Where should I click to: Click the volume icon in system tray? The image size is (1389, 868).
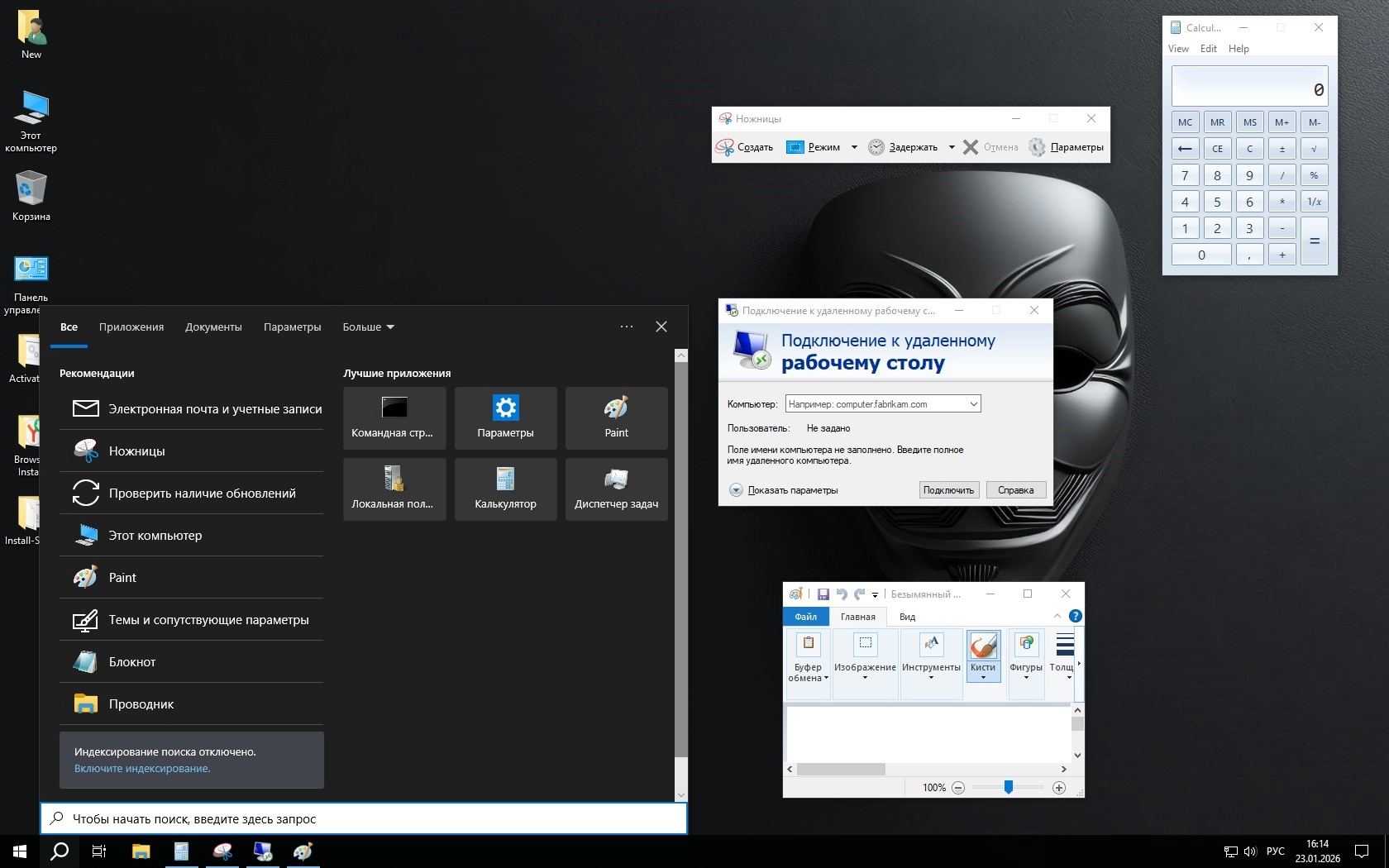click(x=1249, y=851)
